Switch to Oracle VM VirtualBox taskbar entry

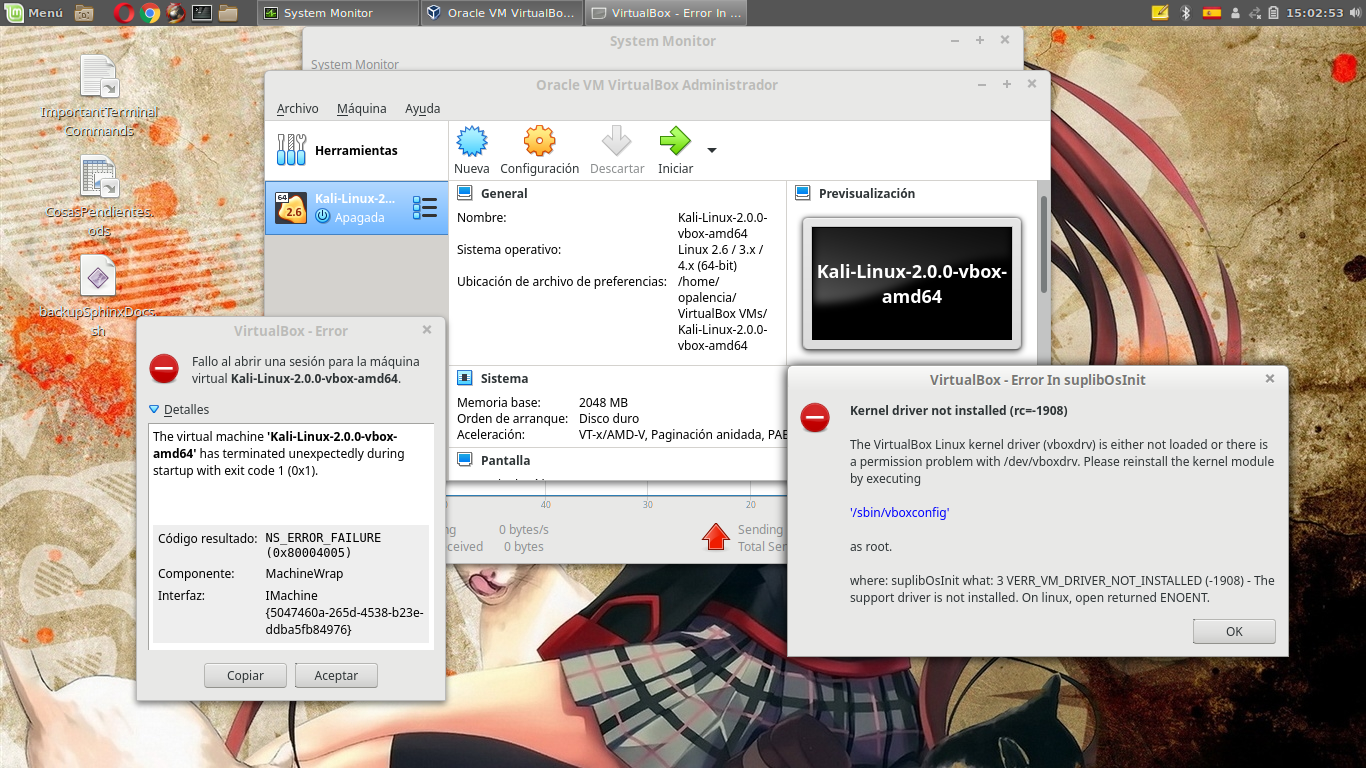pyautogui.click(x=501, y=13)
